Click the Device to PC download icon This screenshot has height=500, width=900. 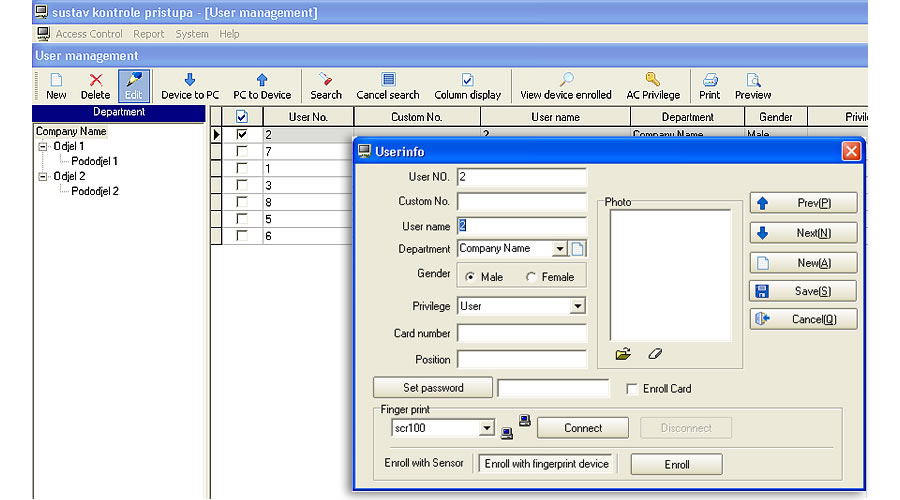190,80
